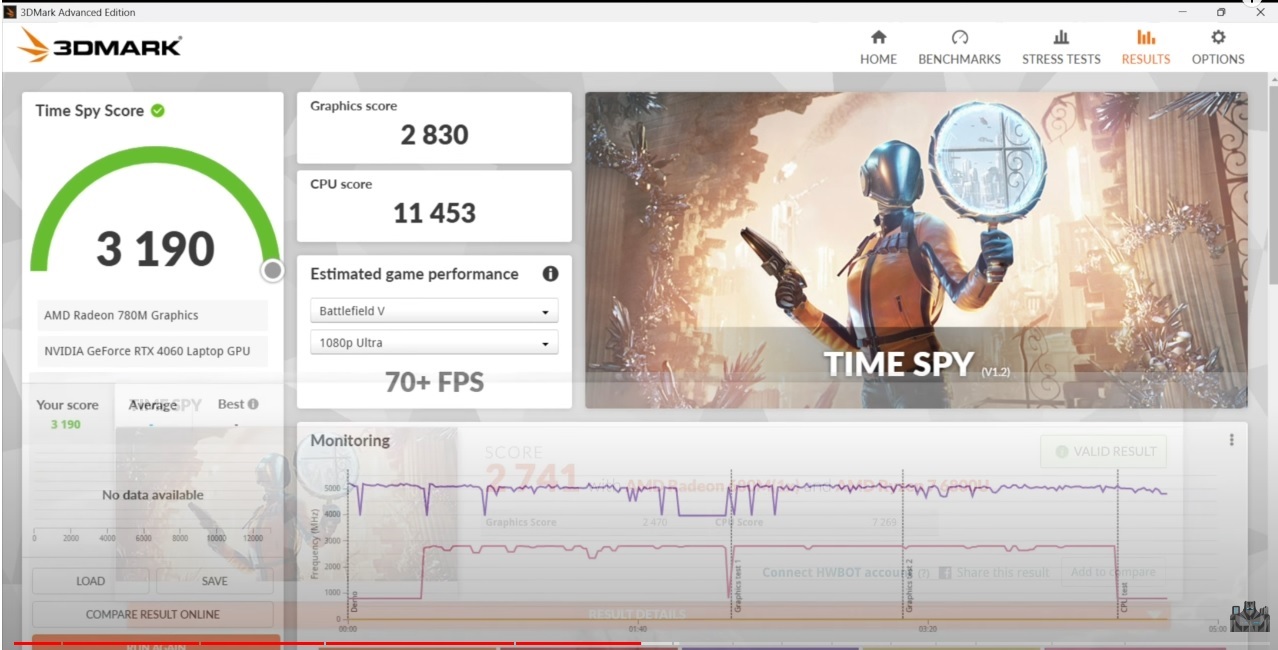
Task: Click COMPARE RESULT ONLINE
Action: [153, 614]
